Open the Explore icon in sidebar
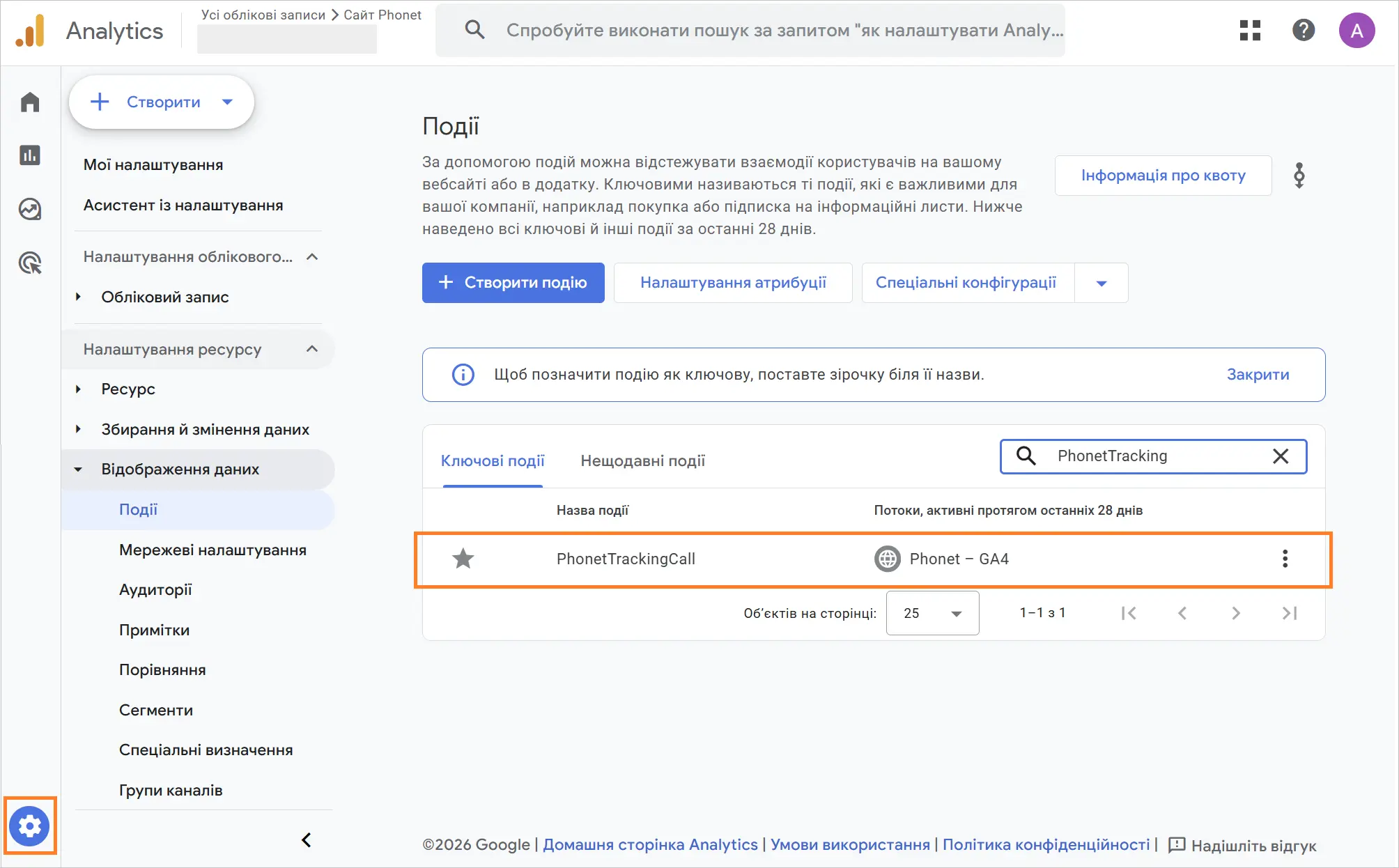 (x=30, y=209)
